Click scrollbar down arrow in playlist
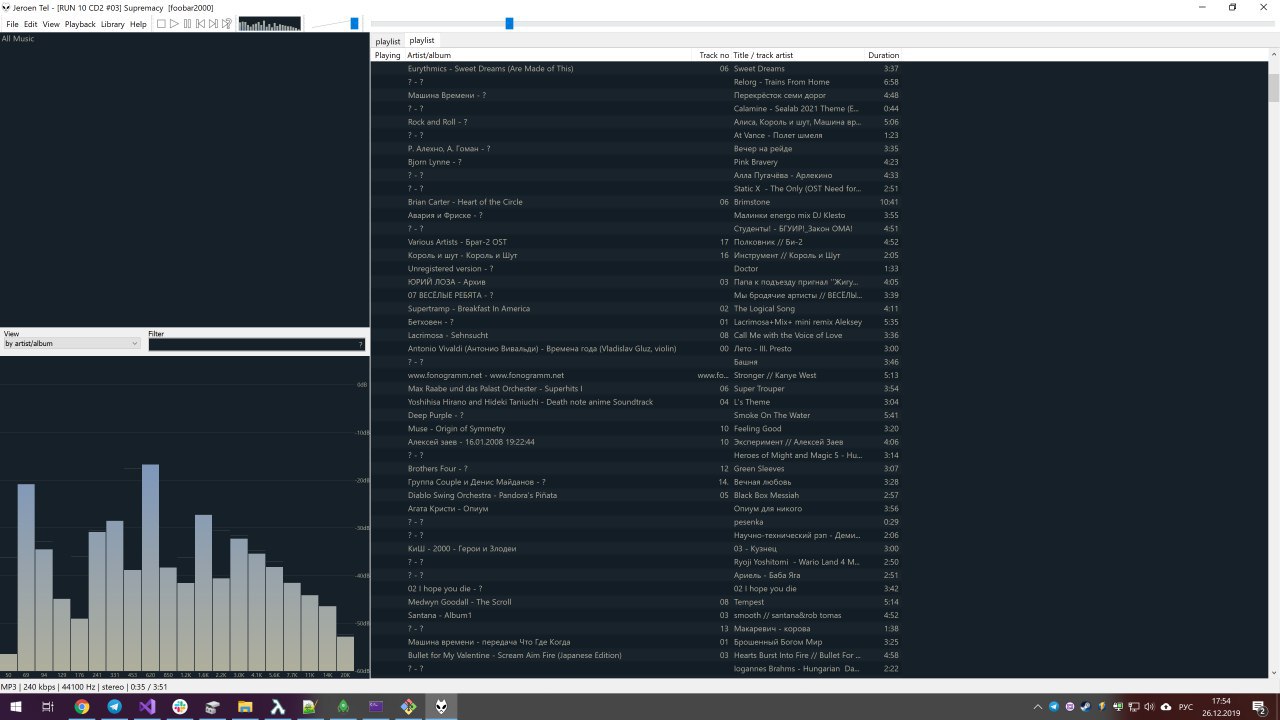 pos(1274,672)
